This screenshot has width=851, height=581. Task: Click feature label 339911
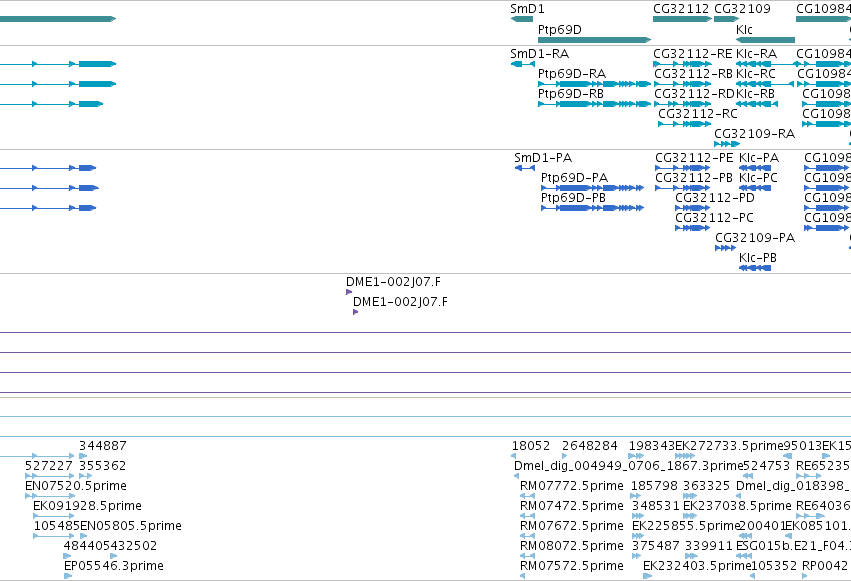[709, 545]
